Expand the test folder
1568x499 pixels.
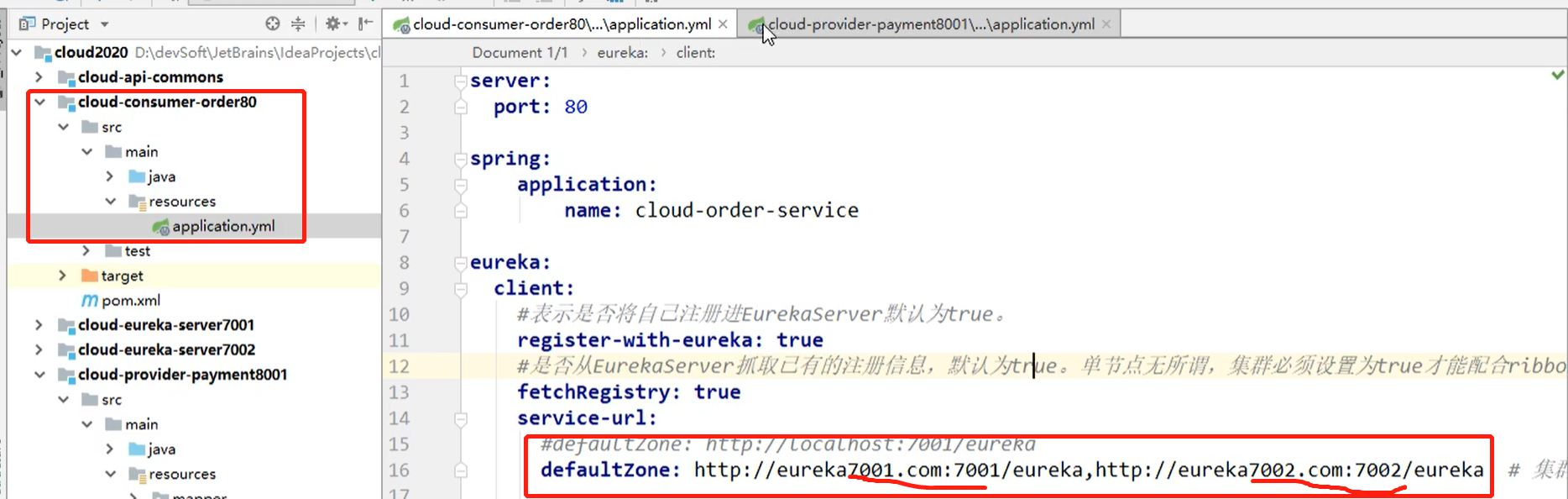click(x=86, y=251)
